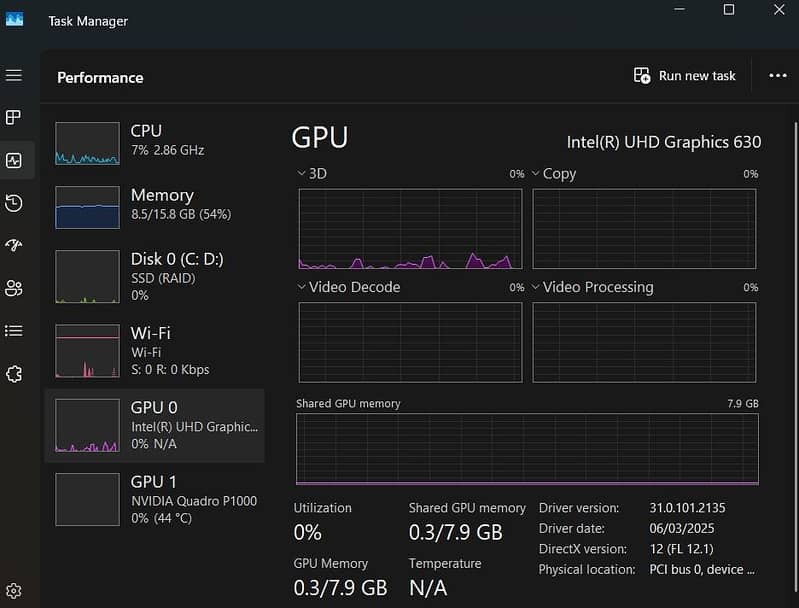
Task: Open the Video Decode engine dropdown
Action: click(x=301, y=287)
